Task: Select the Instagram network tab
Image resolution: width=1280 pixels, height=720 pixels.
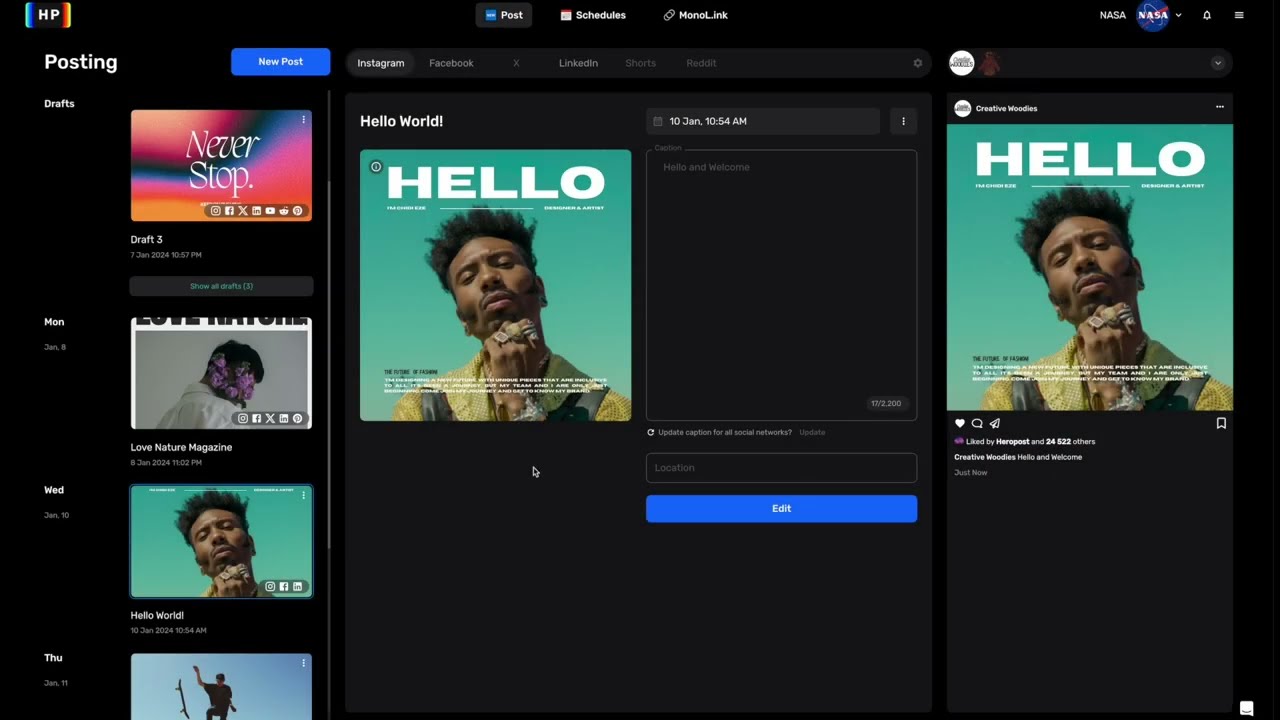Action: [381, 63]
